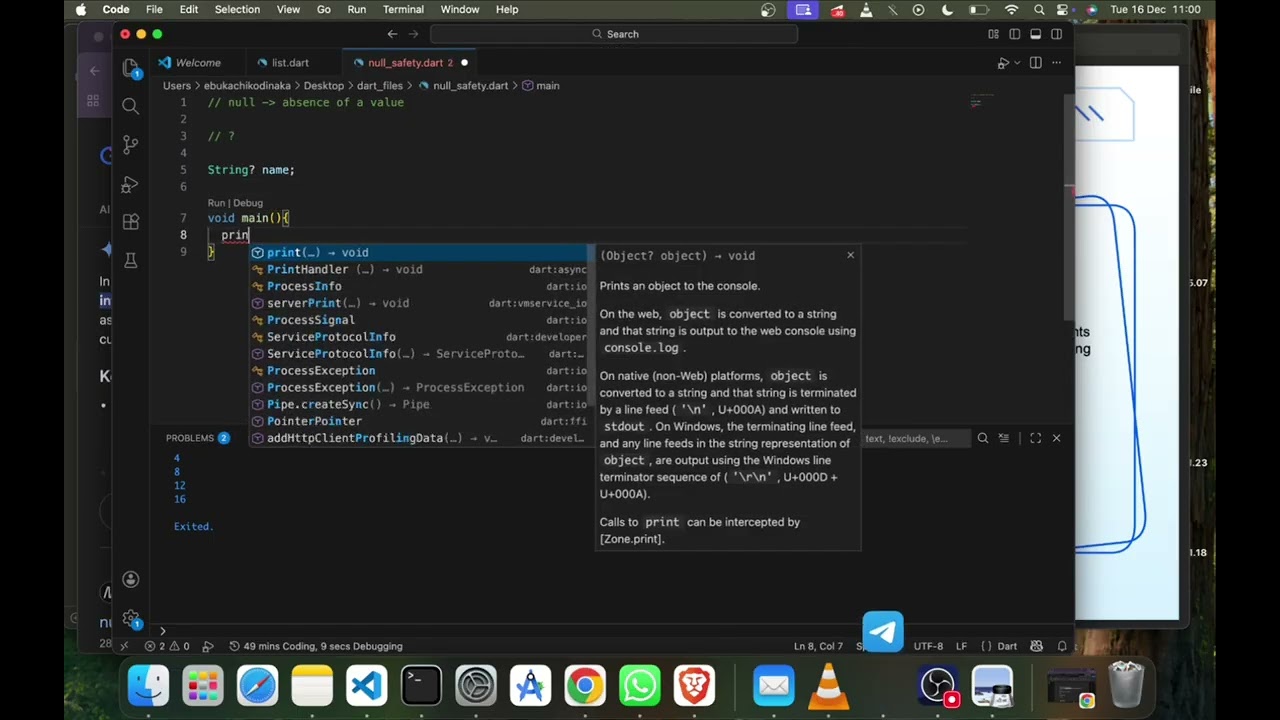Click the remote window status bar icon
Image resolution: width=1280 pixels, height=720 pixels.
click(x=124, y=646)
